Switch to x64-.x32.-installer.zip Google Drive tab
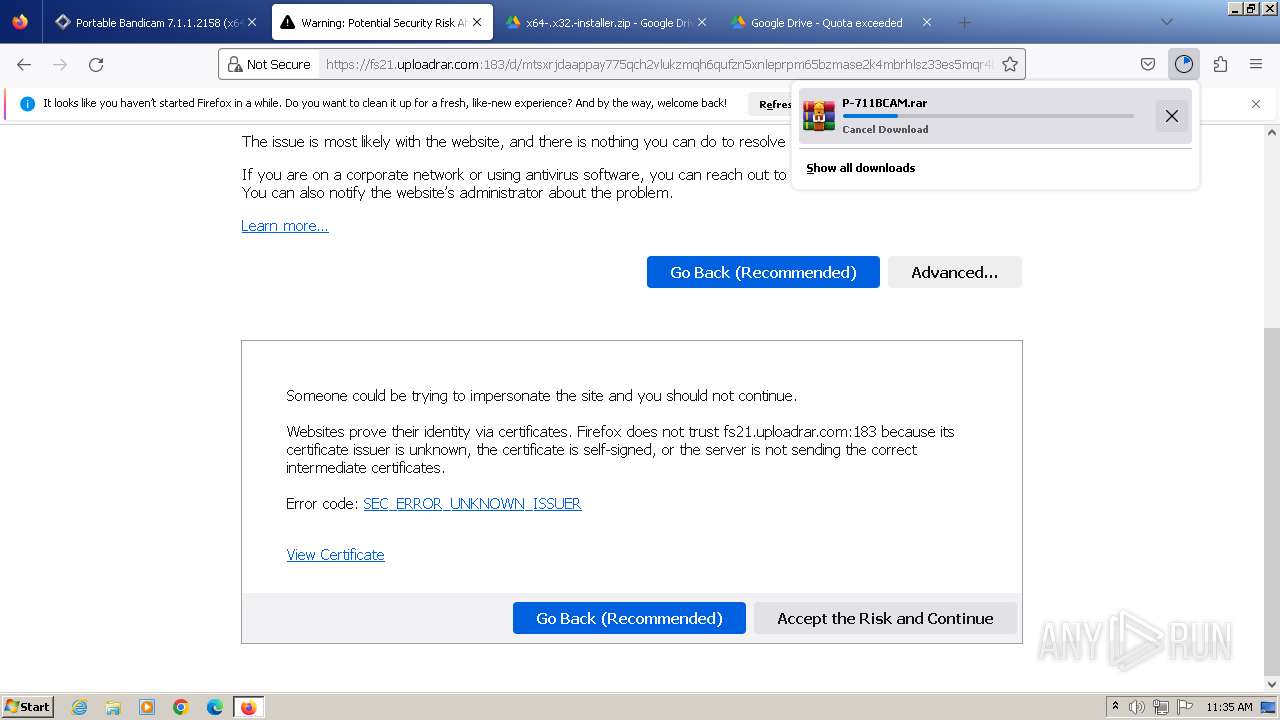The height and width of the screenshot is (720, 1280). point(606,22)
